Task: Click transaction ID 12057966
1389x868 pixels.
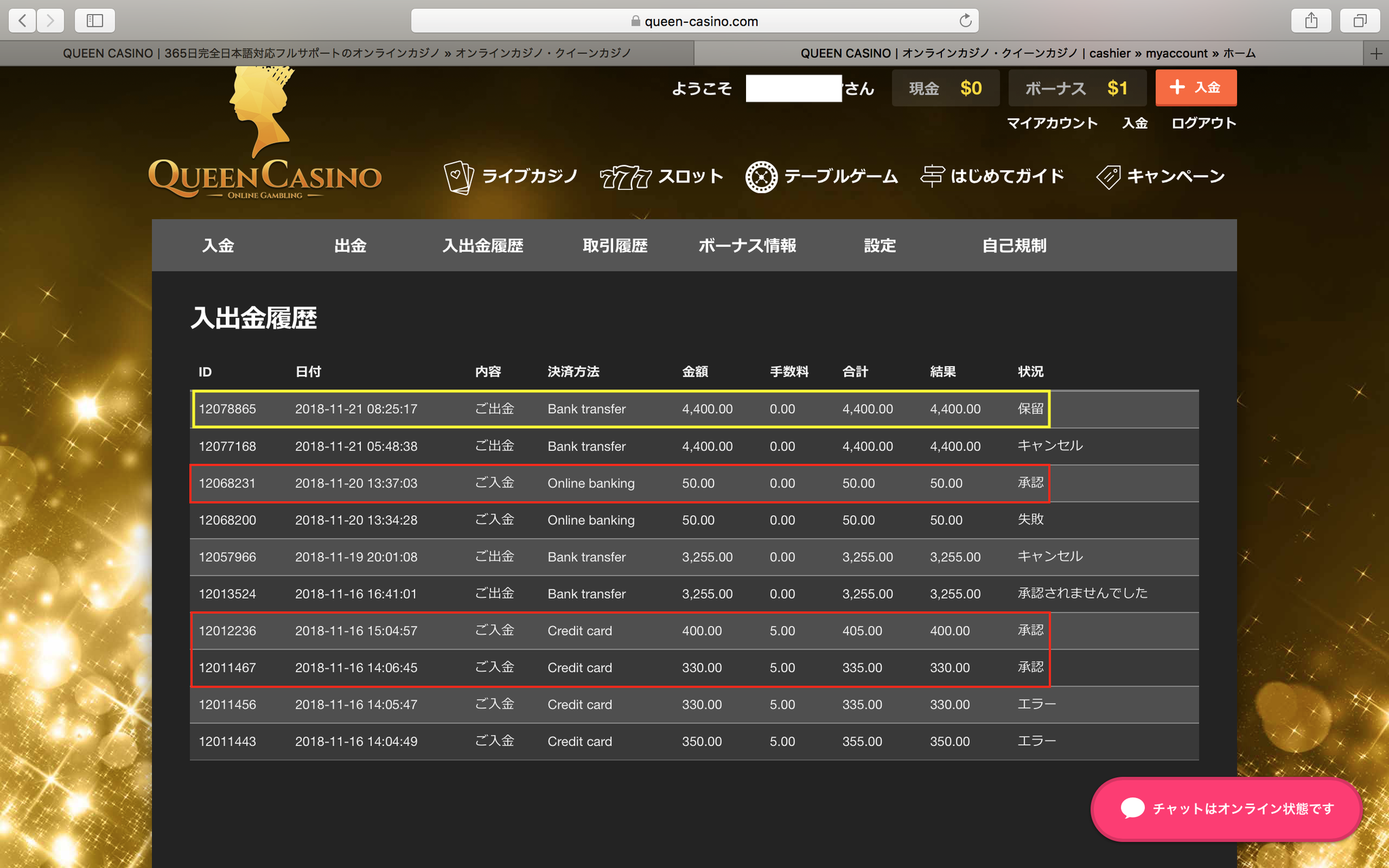Action: (x=227, y=557)
